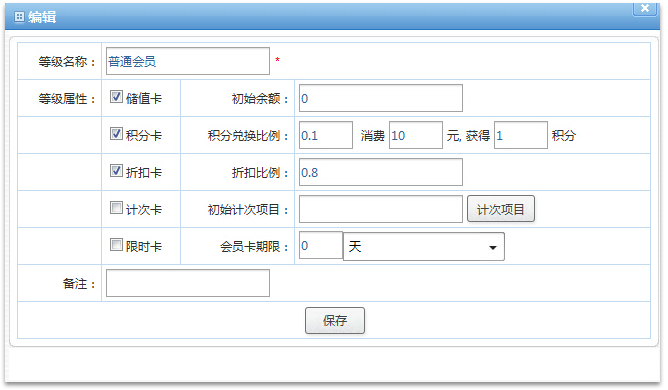Open the 天 time unit dropdown

[x=424, y=246]
